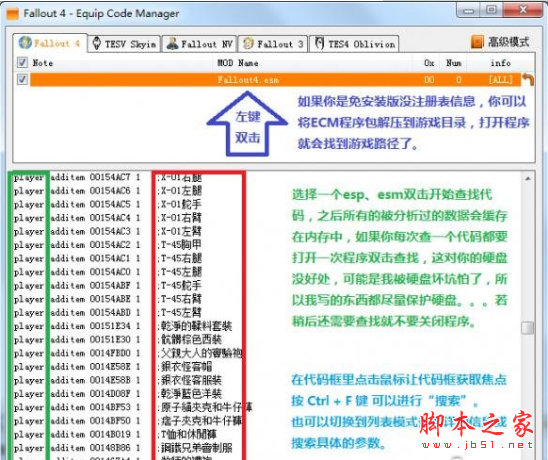
Task: Select the code line with ID 00151E34
Action: [x=123, y=326]
